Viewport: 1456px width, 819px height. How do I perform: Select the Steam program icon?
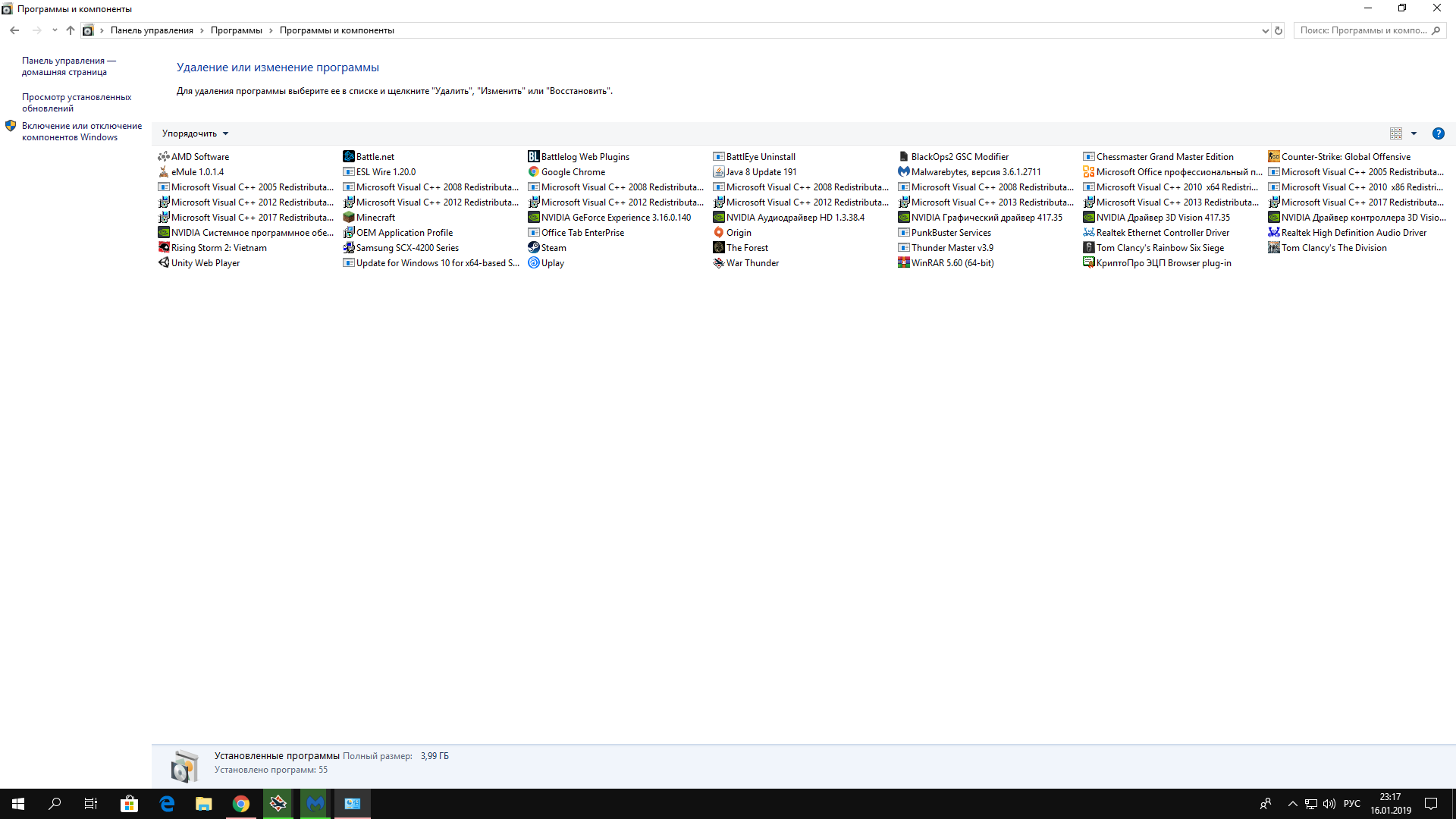pyautogui.click(x=534, y=248)
